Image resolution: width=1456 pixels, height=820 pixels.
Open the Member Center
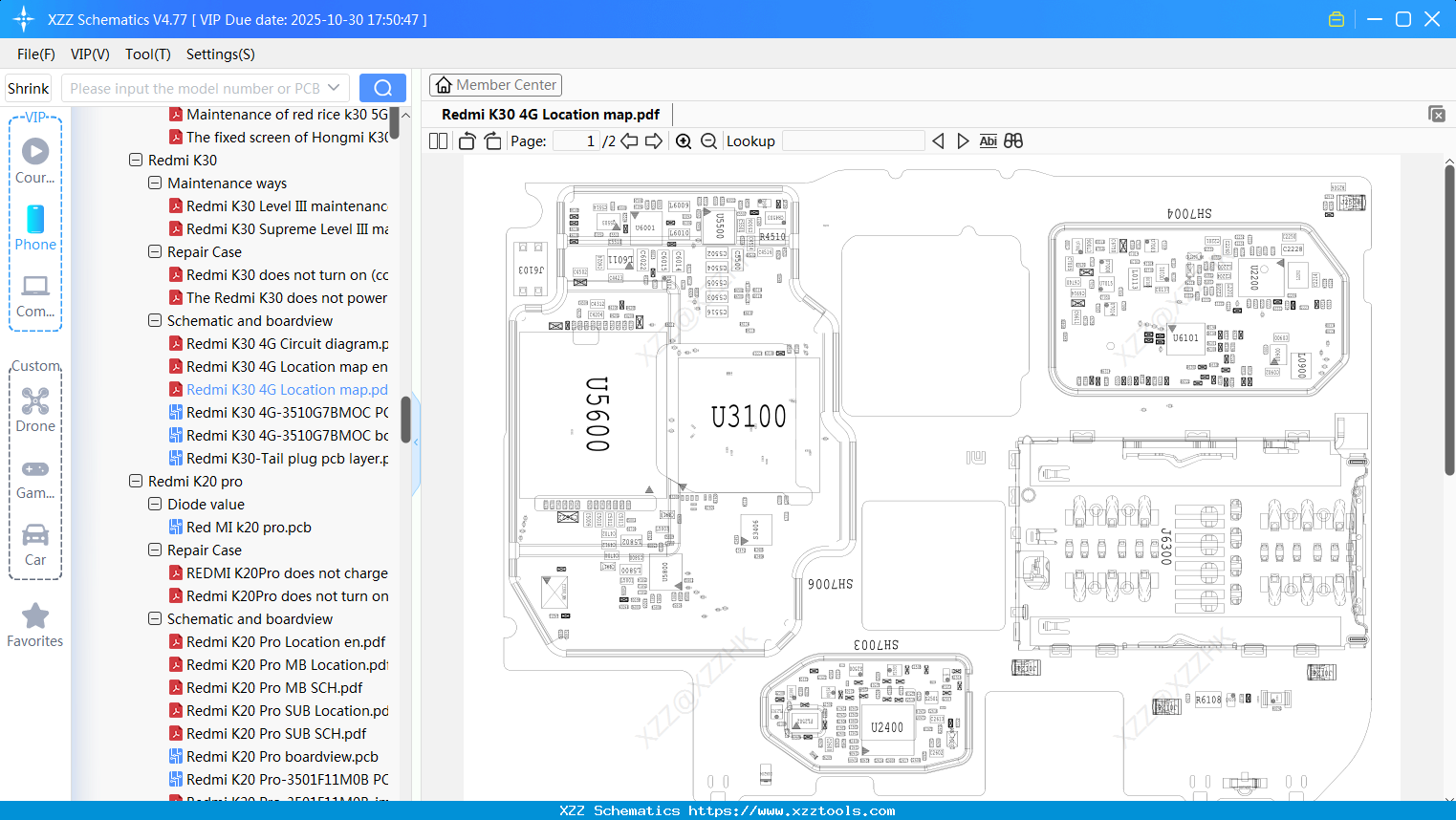[495, 84]
